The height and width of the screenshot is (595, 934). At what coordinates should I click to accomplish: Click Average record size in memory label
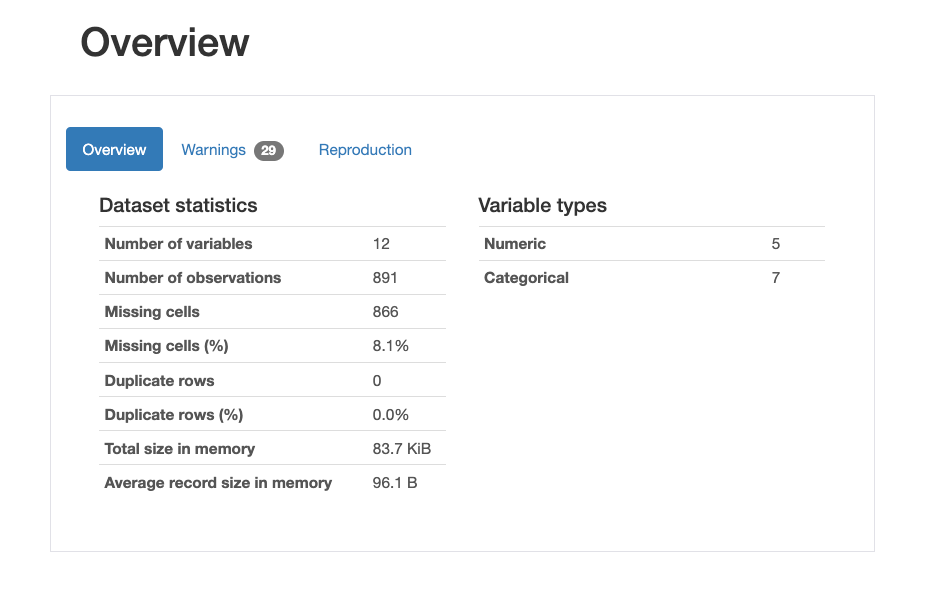218,482
